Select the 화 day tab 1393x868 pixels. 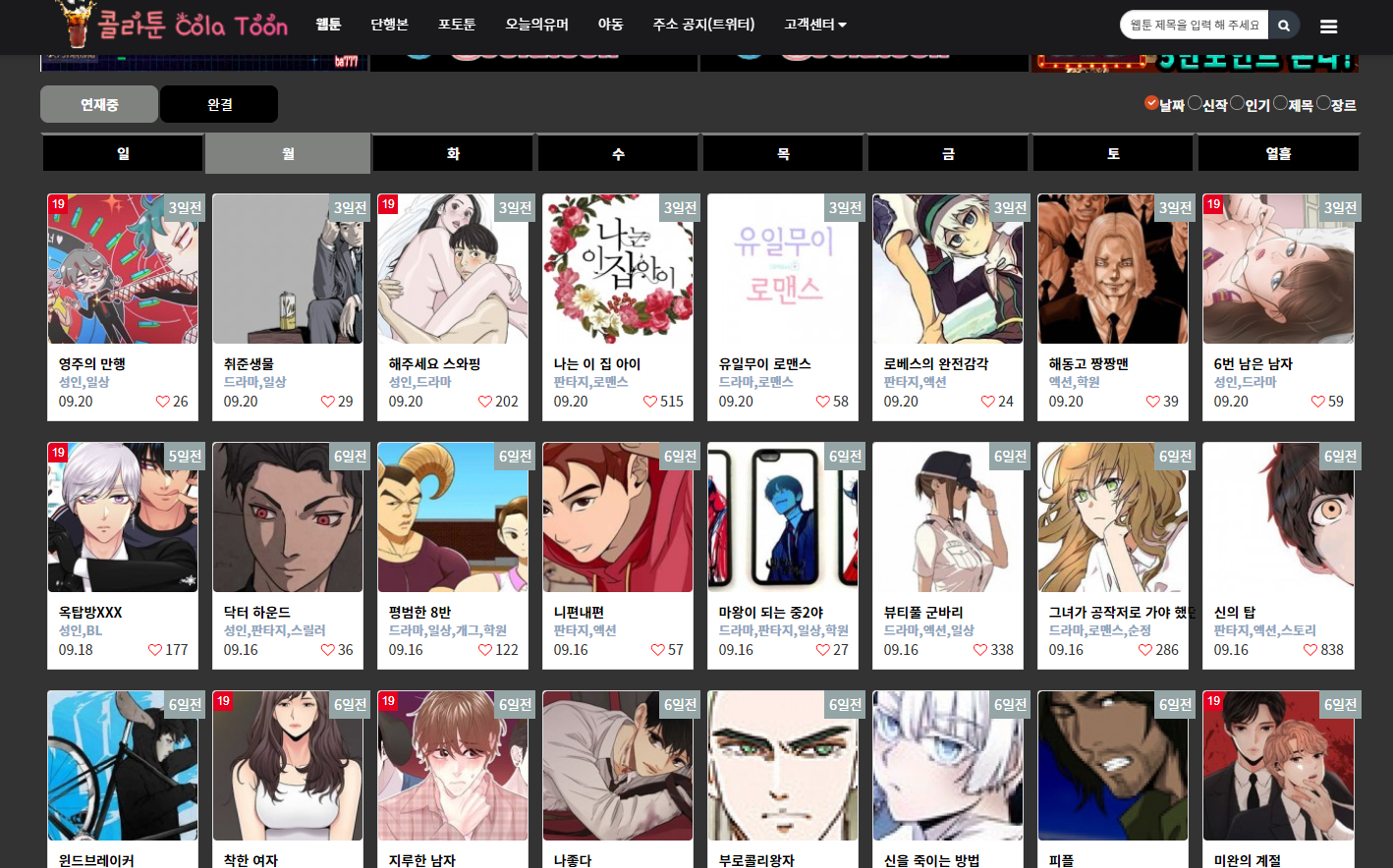pos(453,154)
